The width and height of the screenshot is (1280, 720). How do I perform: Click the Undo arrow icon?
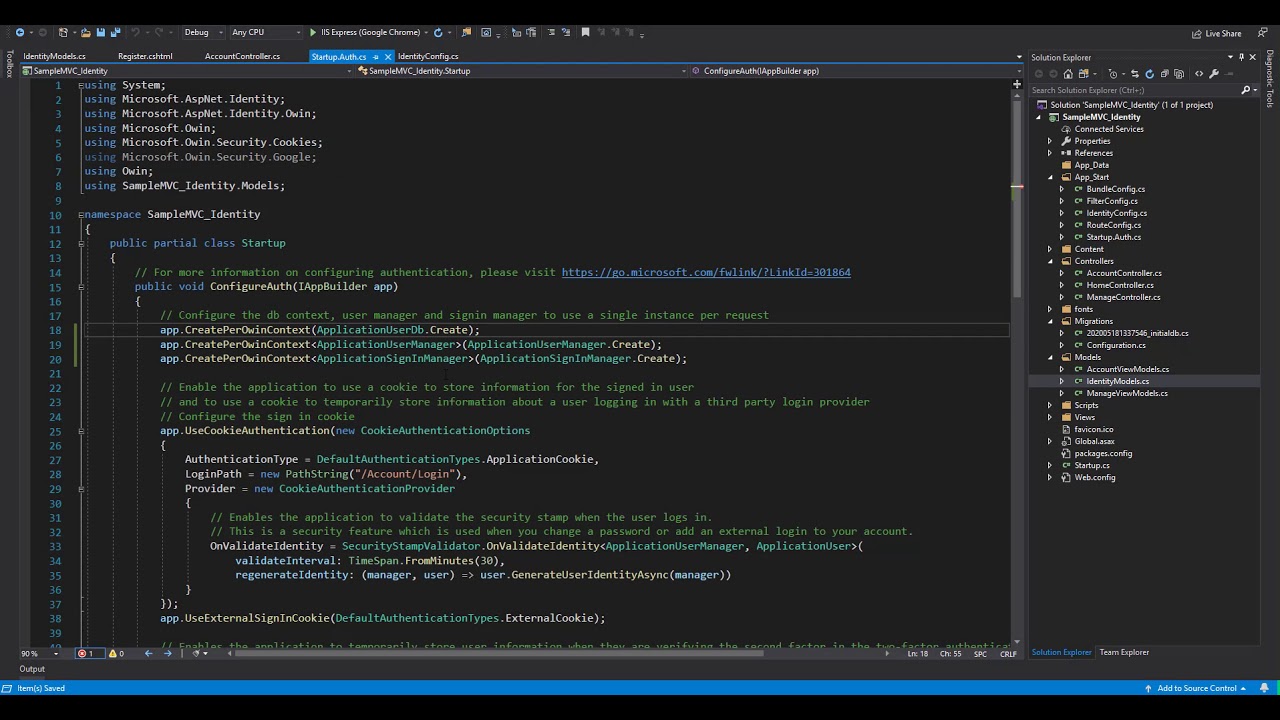click(x=135, y=32)
